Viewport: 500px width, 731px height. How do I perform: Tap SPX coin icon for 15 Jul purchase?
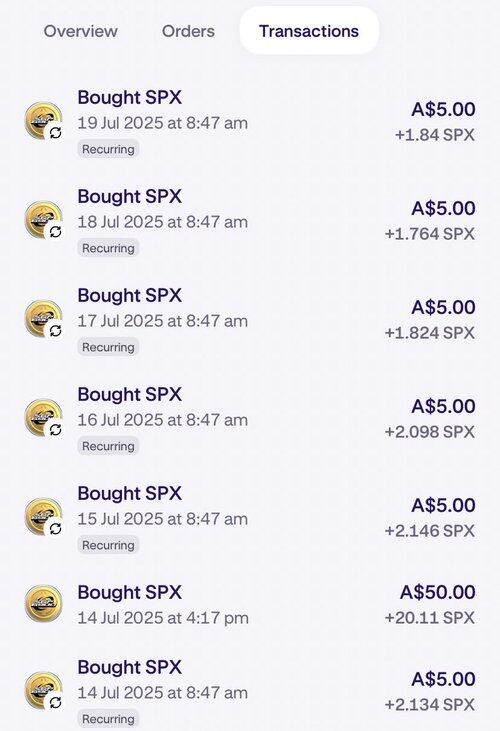coord(43,517)
